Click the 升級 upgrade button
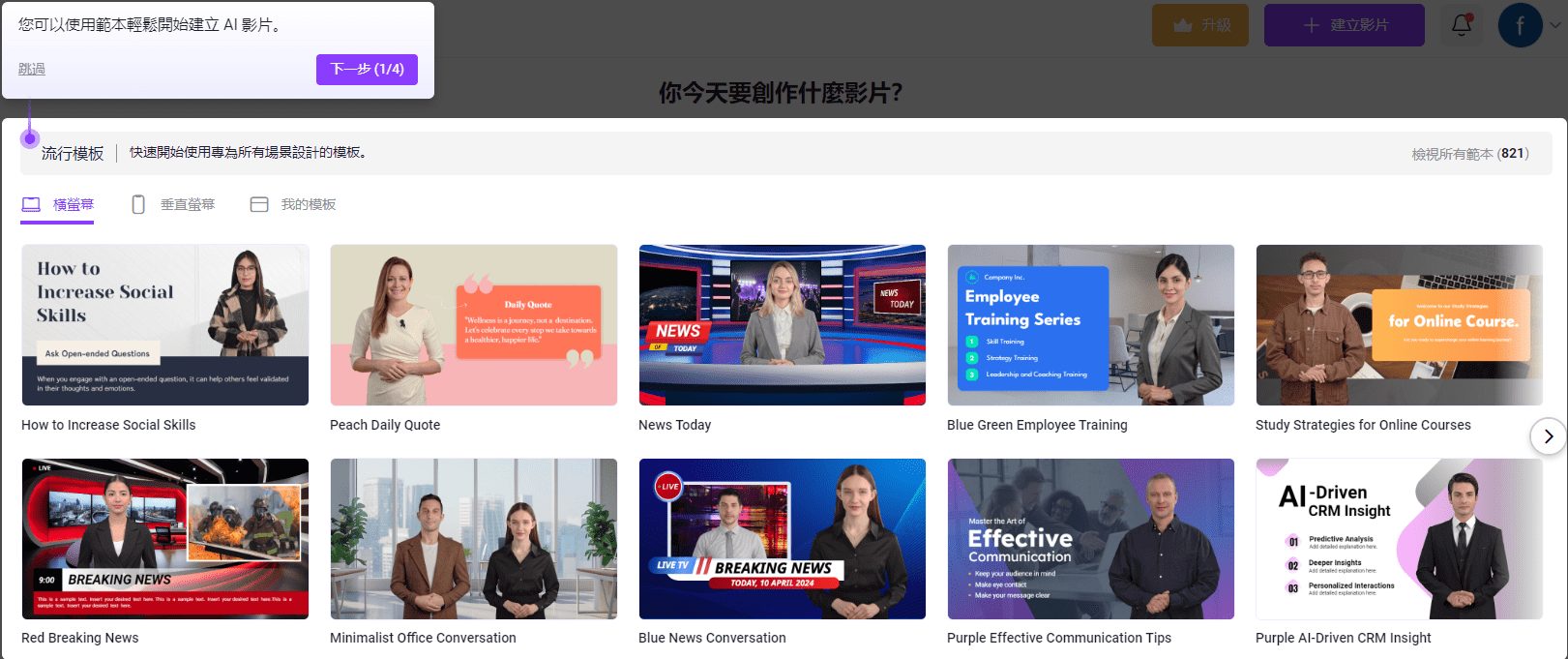This screenshot has height=659, width=1568. pyautogui.click(x=1200, y=25)
